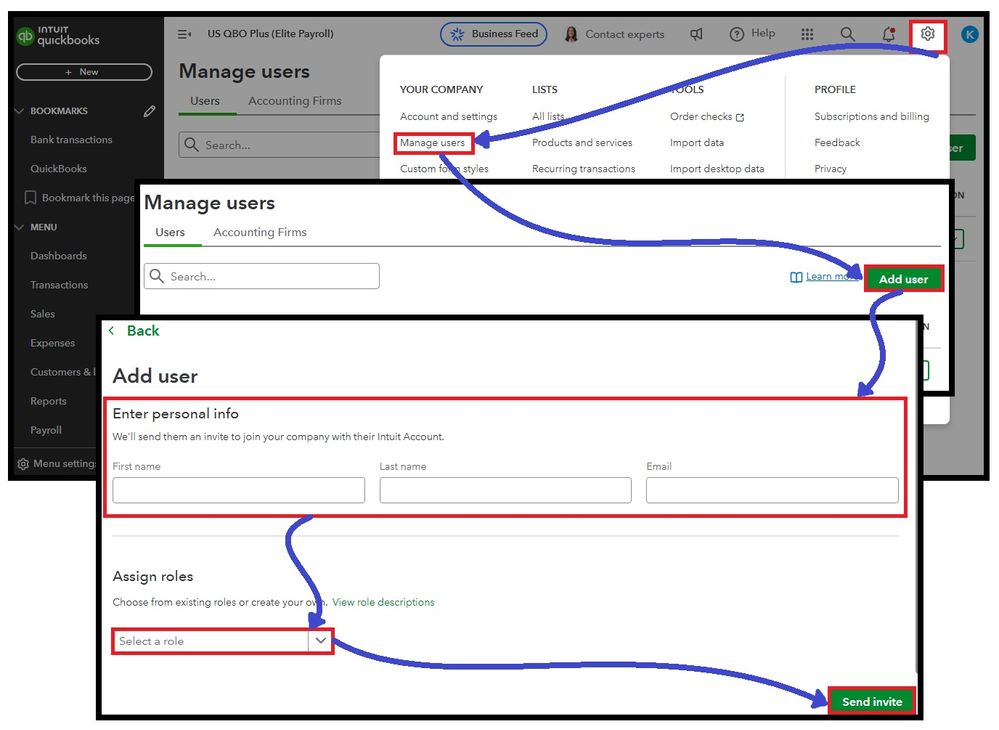Select Manage users in settings menu
The image size is (999, 730).
coord(433,143)
